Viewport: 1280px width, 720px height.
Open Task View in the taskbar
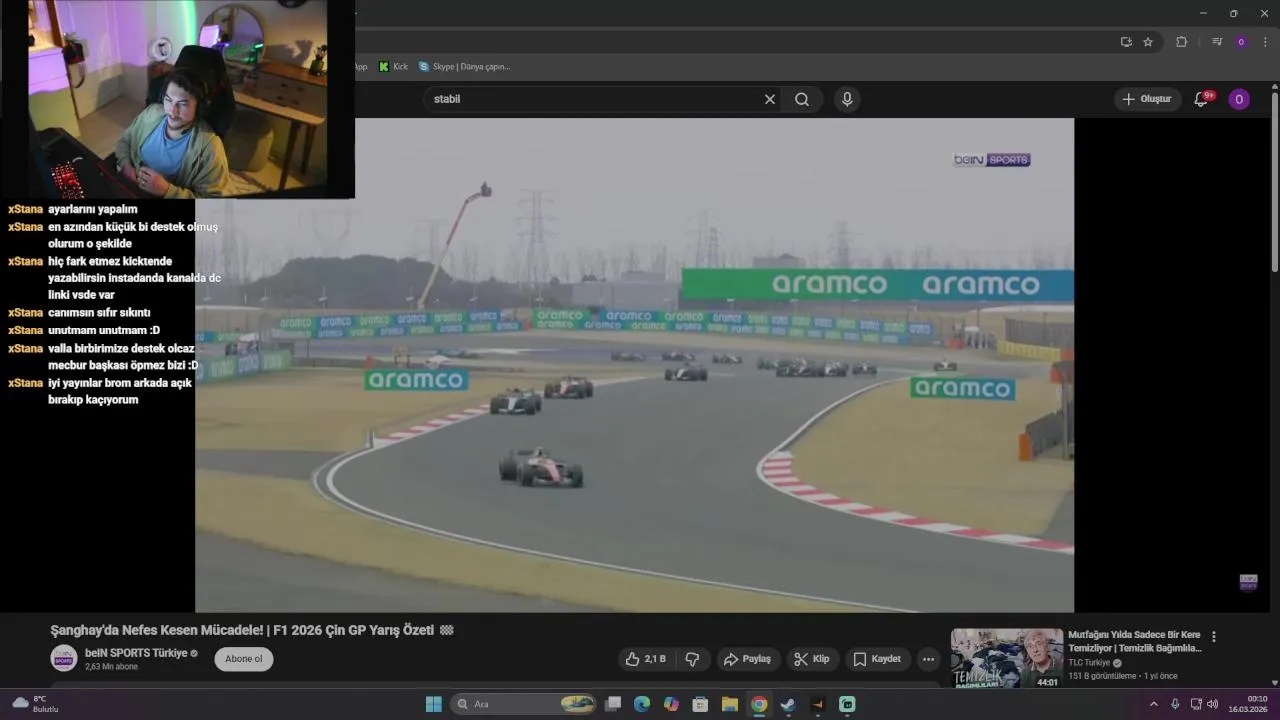click(x=613, y=704)
